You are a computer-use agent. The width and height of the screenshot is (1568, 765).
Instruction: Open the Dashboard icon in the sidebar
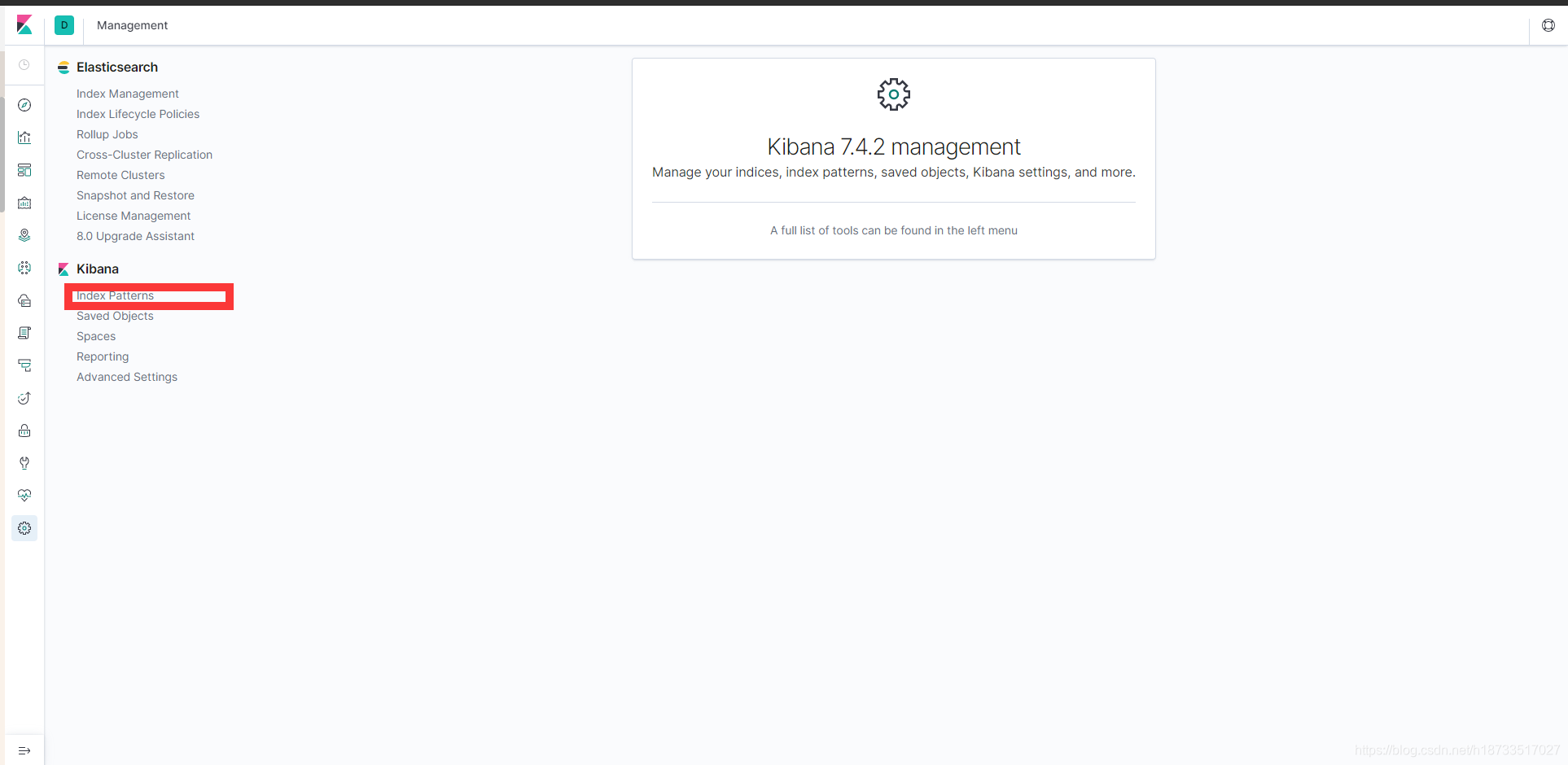(24, 170)
